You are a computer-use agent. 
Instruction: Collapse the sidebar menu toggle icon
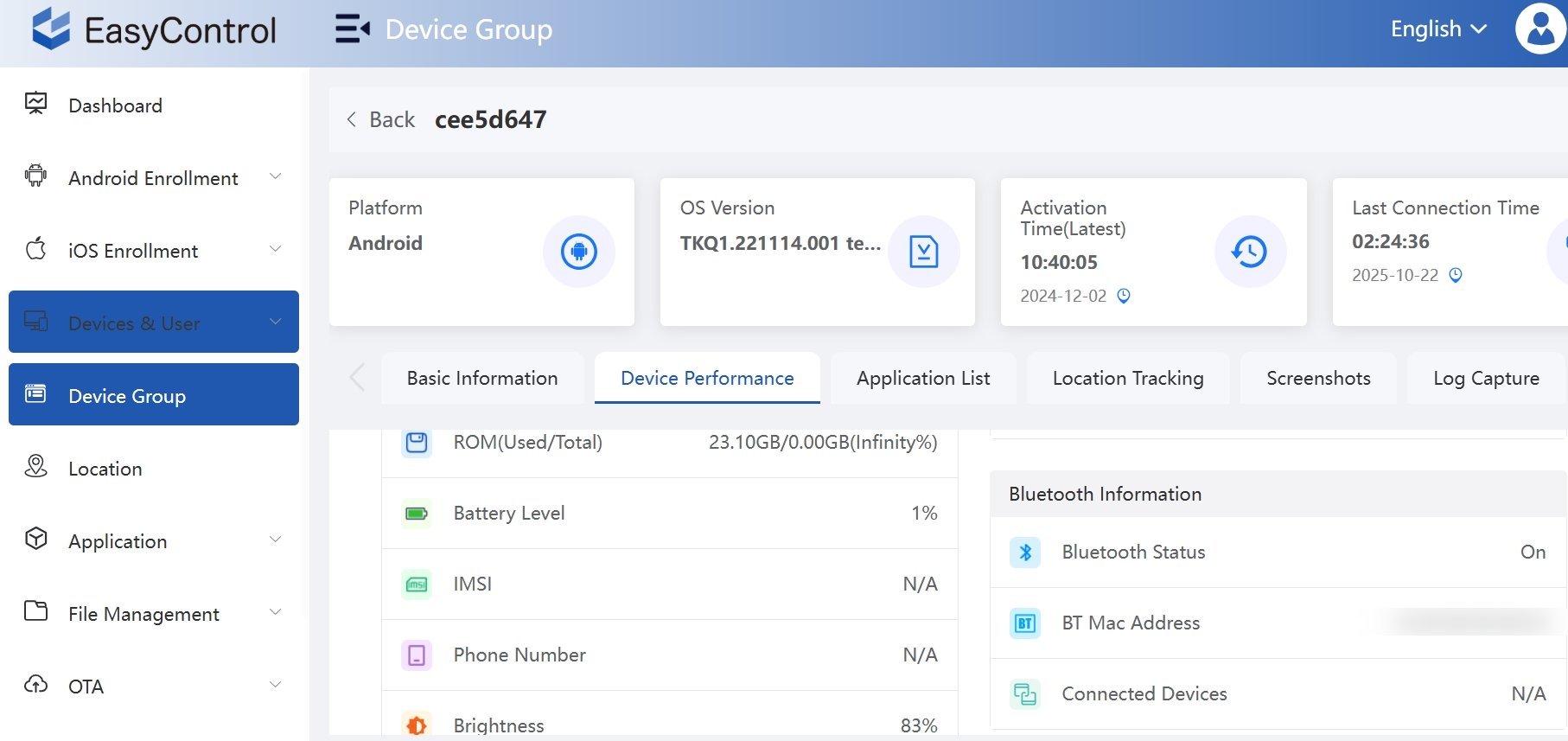pyautogui.click(x=352, y=29)
